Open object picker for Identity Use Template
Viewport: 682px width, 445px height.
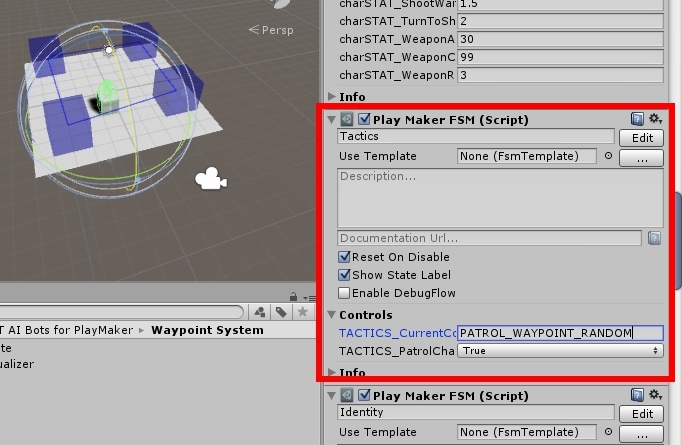pos(608,432)
